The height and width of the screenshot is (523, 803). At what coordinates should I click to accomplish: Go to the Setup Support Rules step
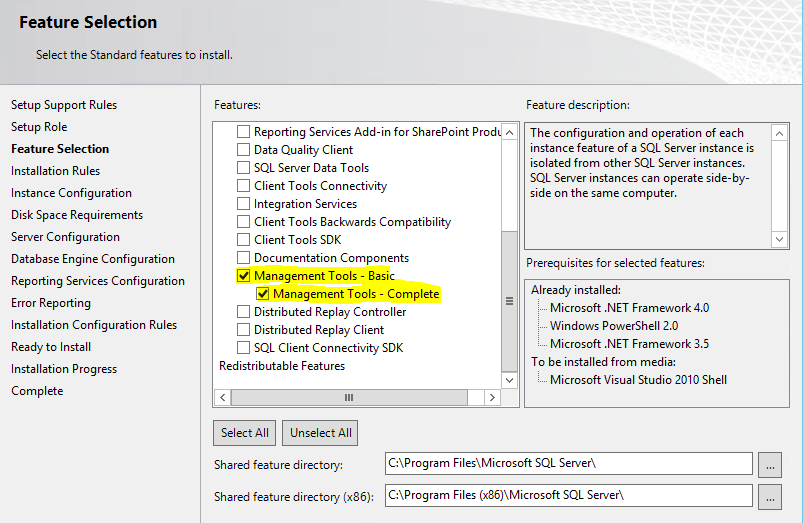tap(64, 105)
